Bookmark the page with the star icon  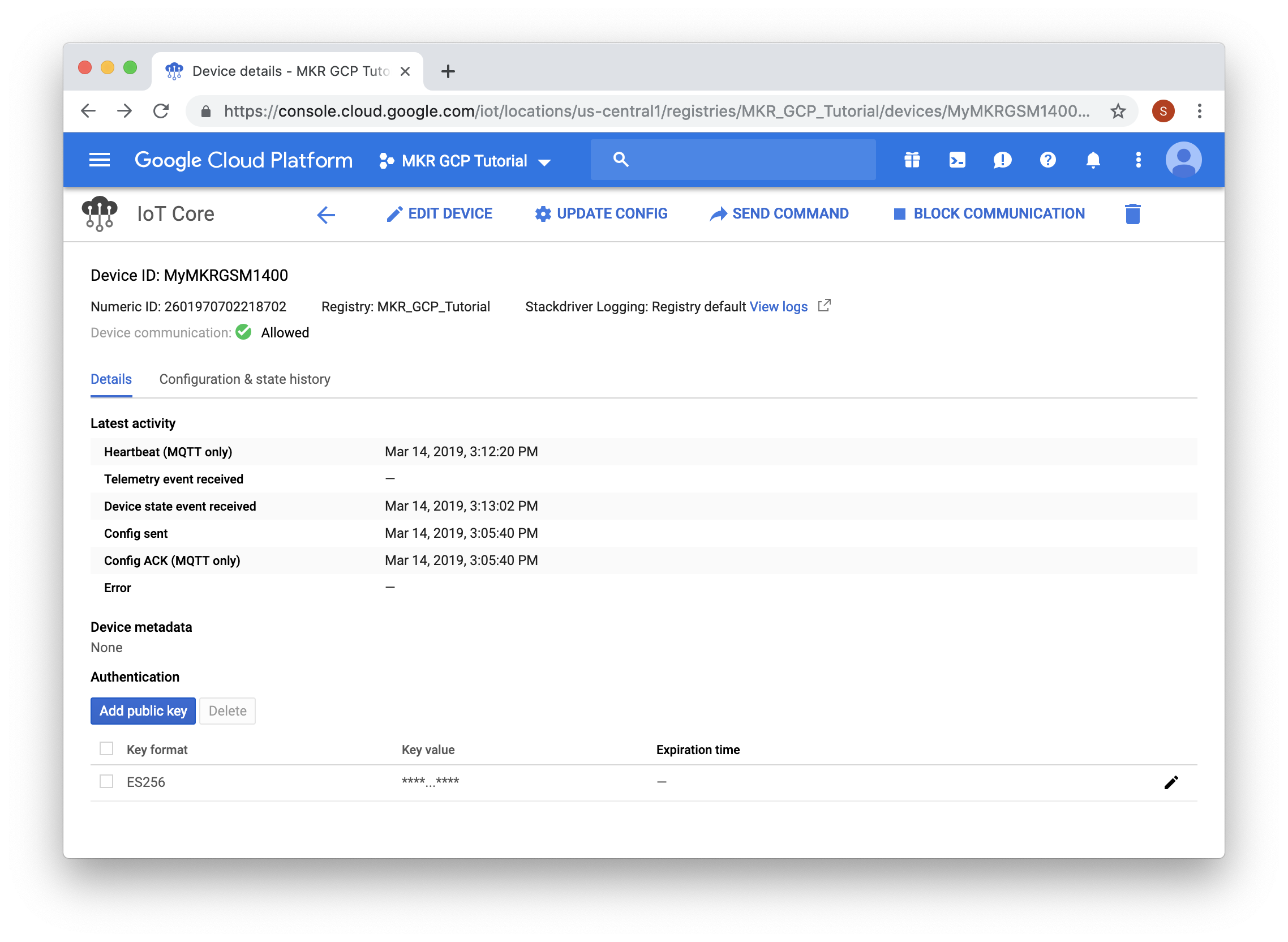click(1117, 110)
